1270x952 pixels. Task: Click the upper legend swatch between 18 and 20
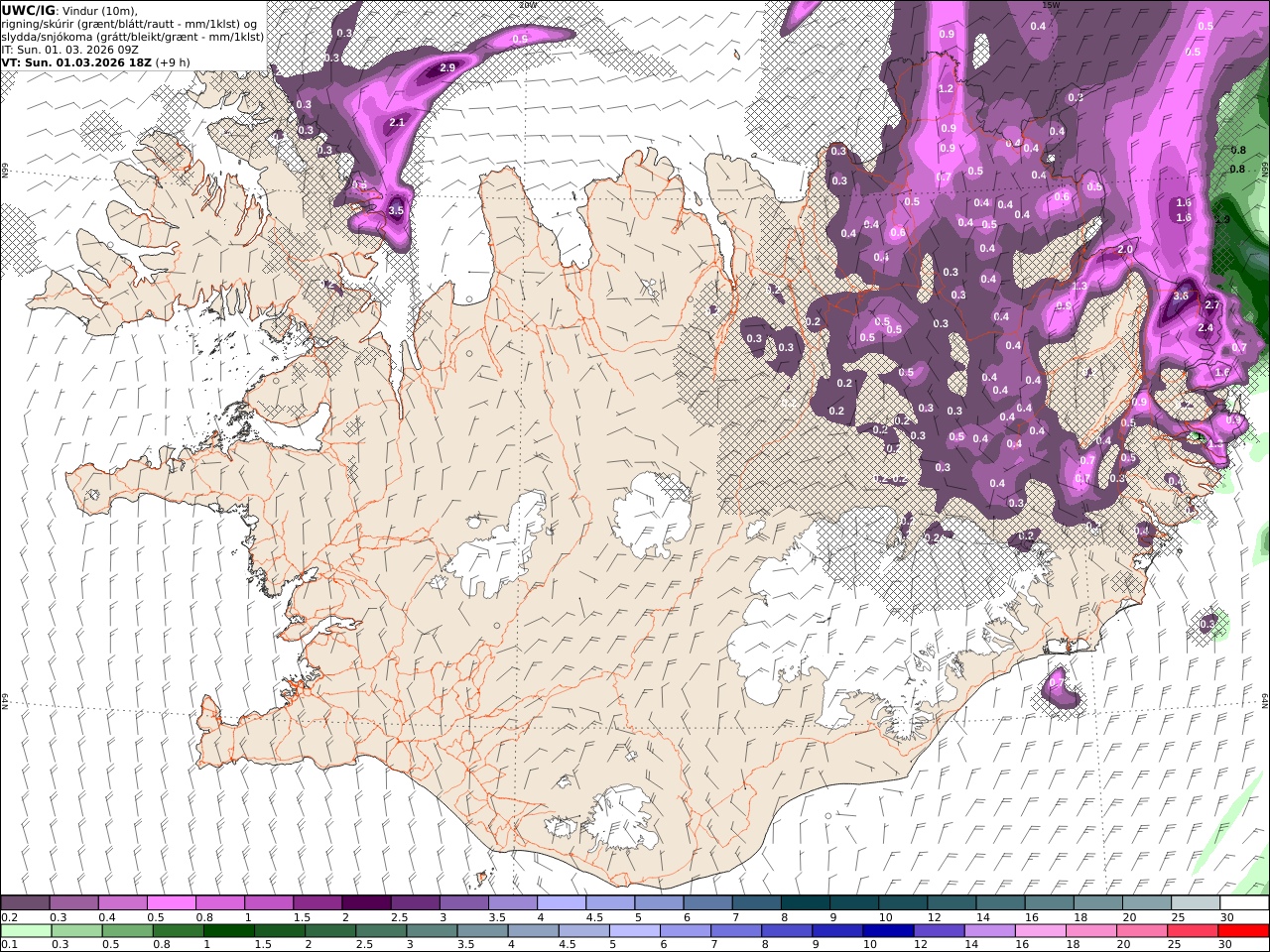[x=1098, y=903]
